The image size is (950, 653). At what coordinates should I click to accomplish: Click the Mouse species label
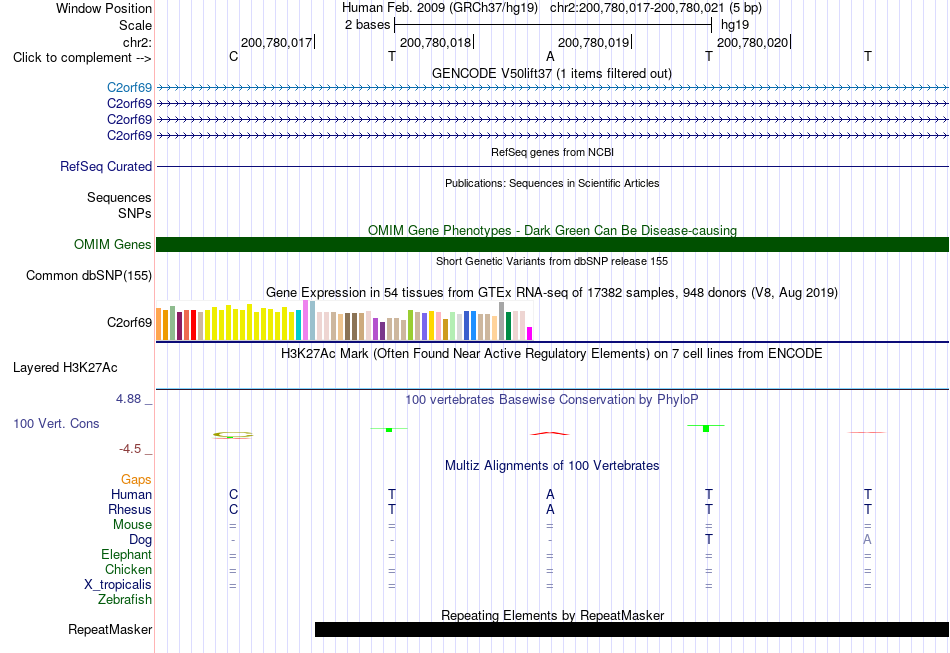point(132,525)
